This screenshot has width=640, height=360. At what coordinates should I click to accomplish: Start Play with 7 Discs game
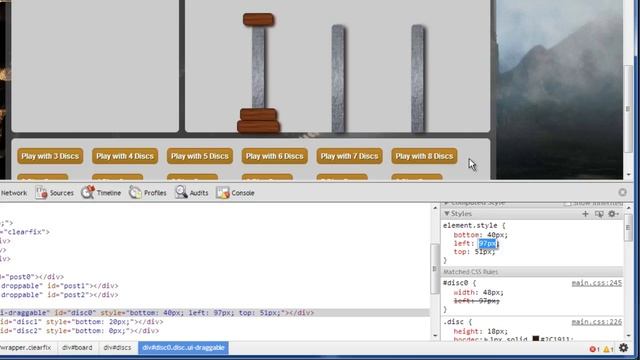(349, 156)
